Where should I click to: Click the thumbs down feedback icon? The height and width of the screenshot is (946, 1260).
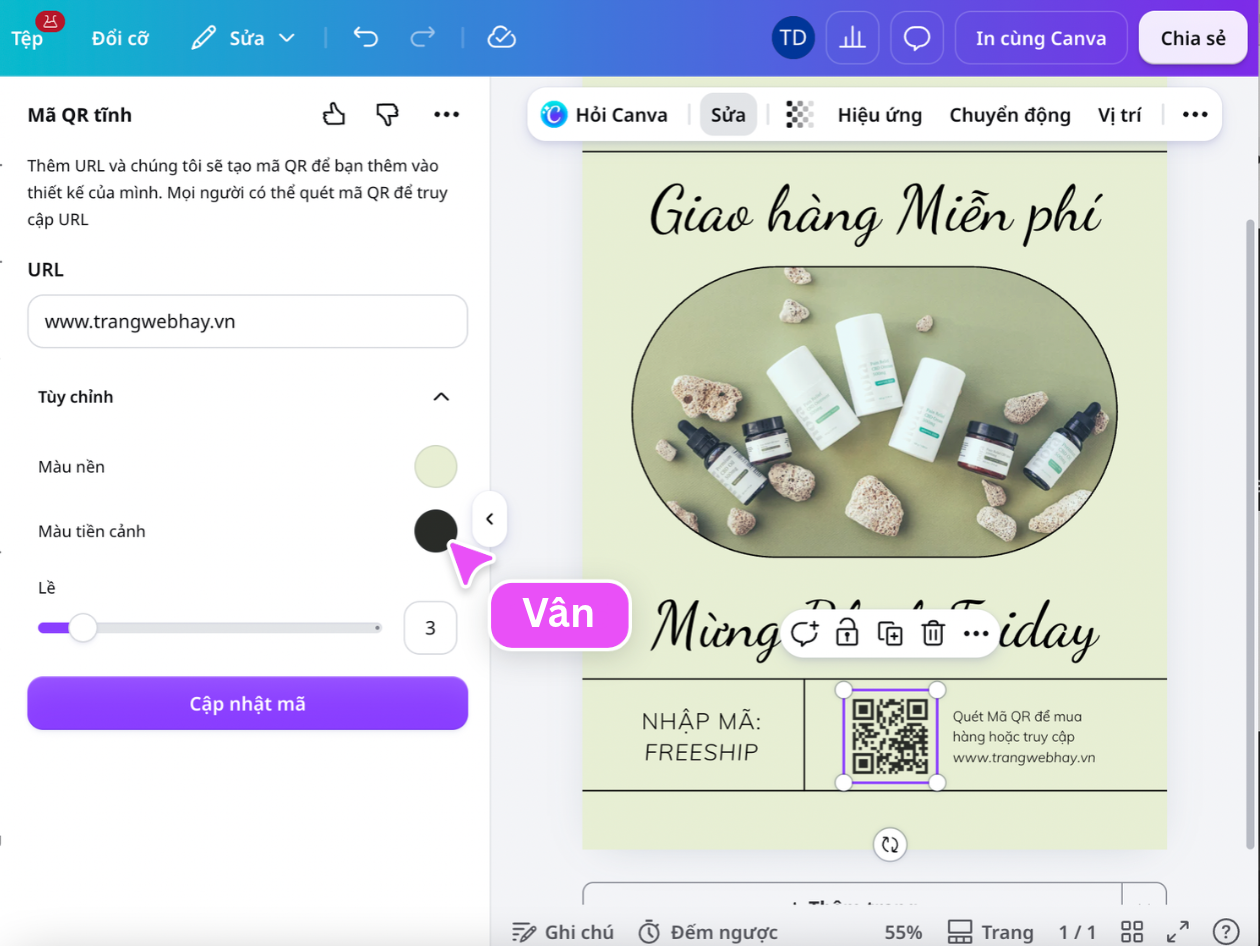(387, 115)
